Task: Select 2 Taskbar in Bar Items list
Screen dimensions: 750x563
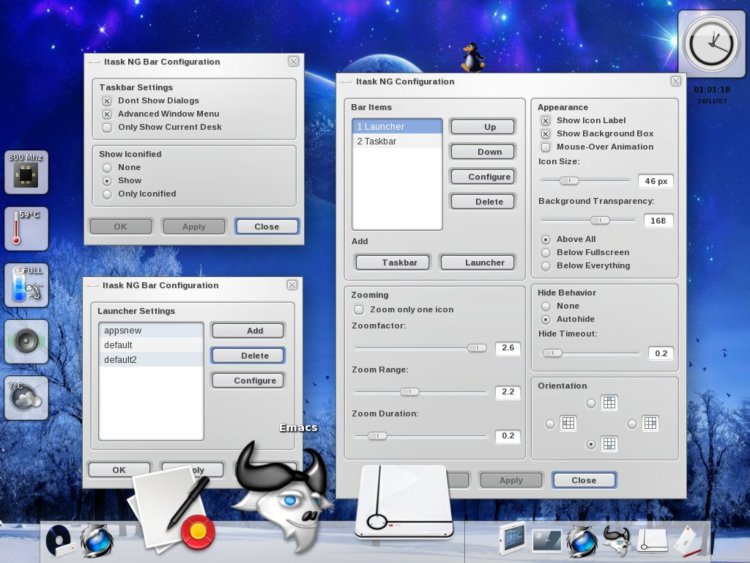Action: [397, 142]
